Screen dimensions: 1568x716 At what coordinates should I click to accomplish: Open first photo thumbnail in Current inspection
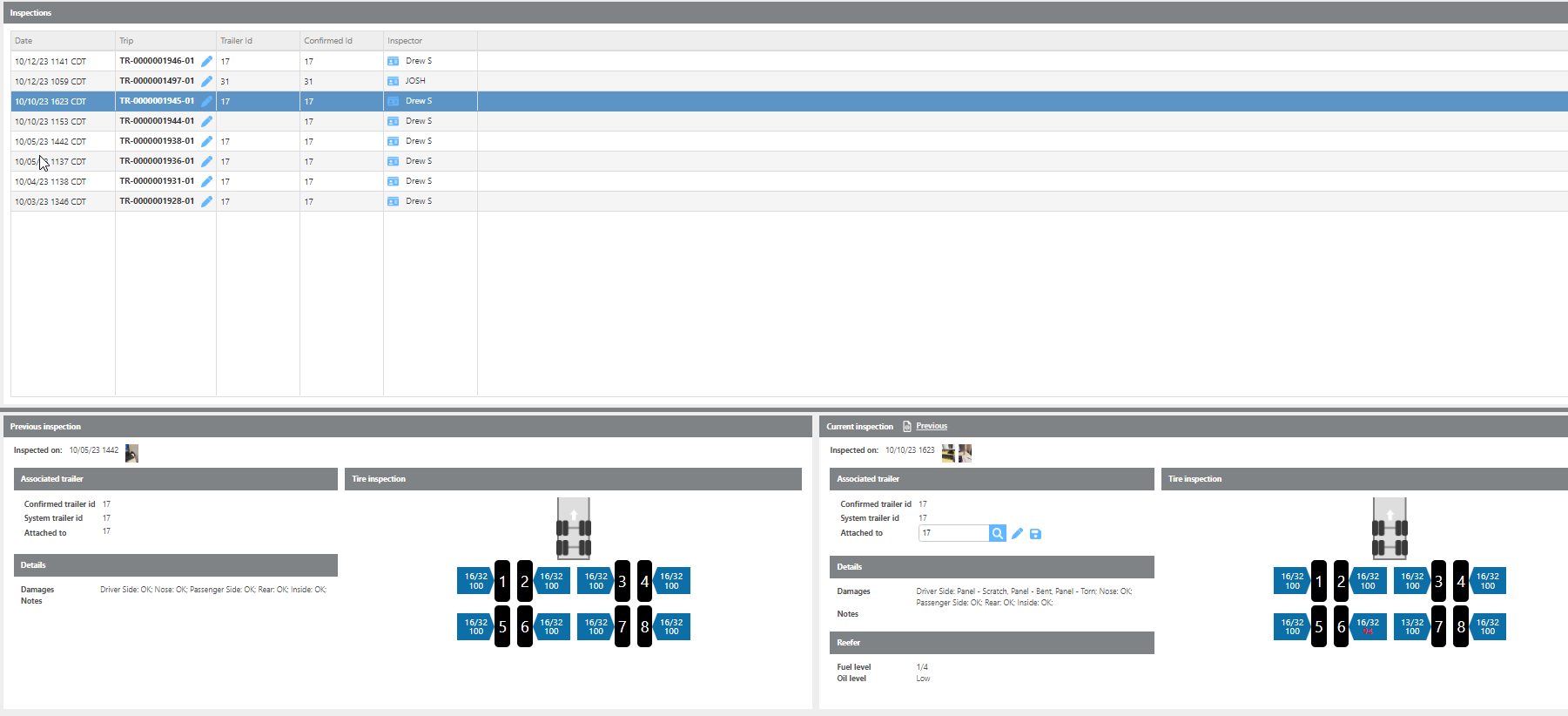pos(948,453)
